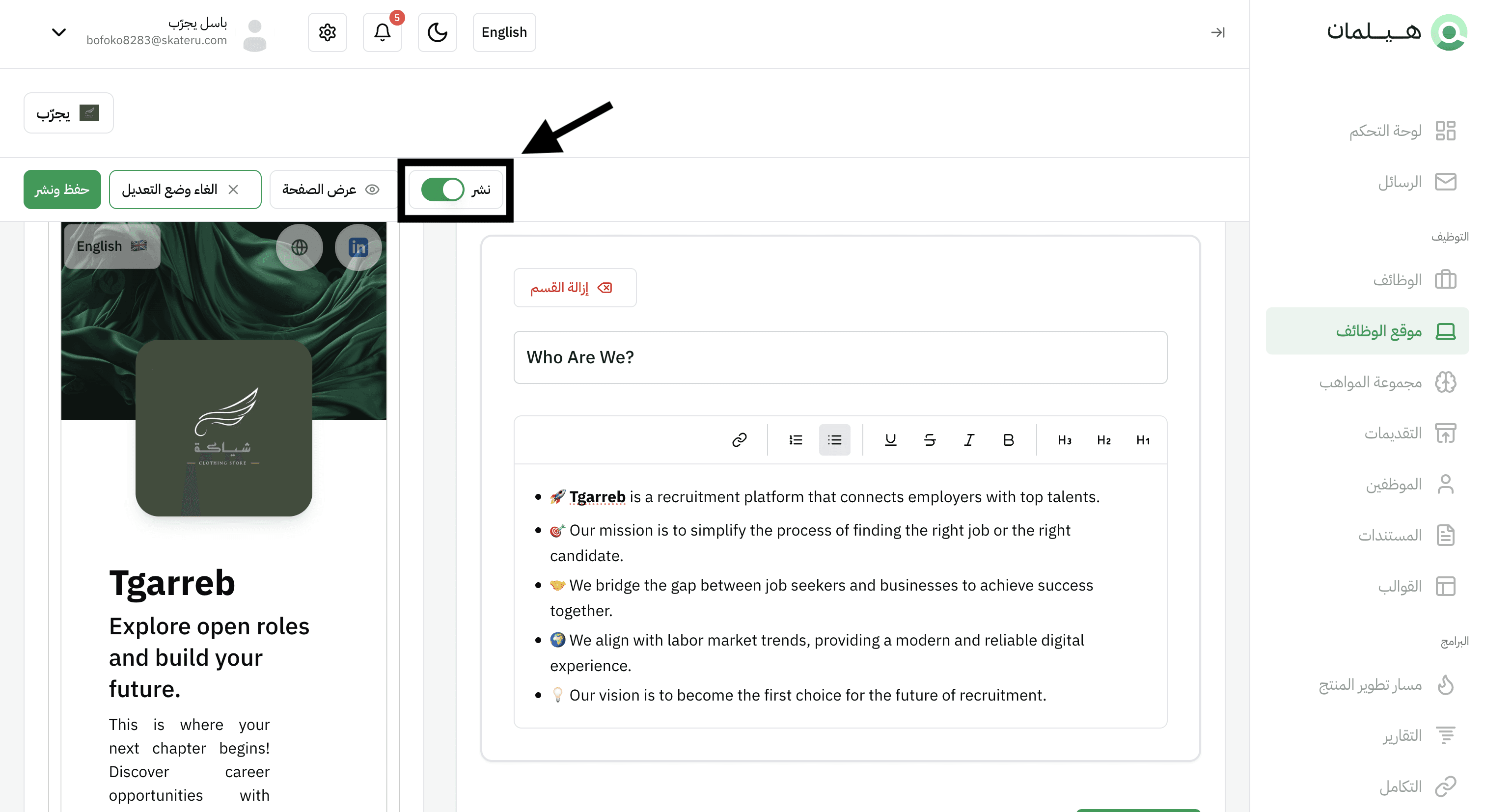Click إزالة القسم remove section button
This screenshot has width=1485, height=812.
575,288
